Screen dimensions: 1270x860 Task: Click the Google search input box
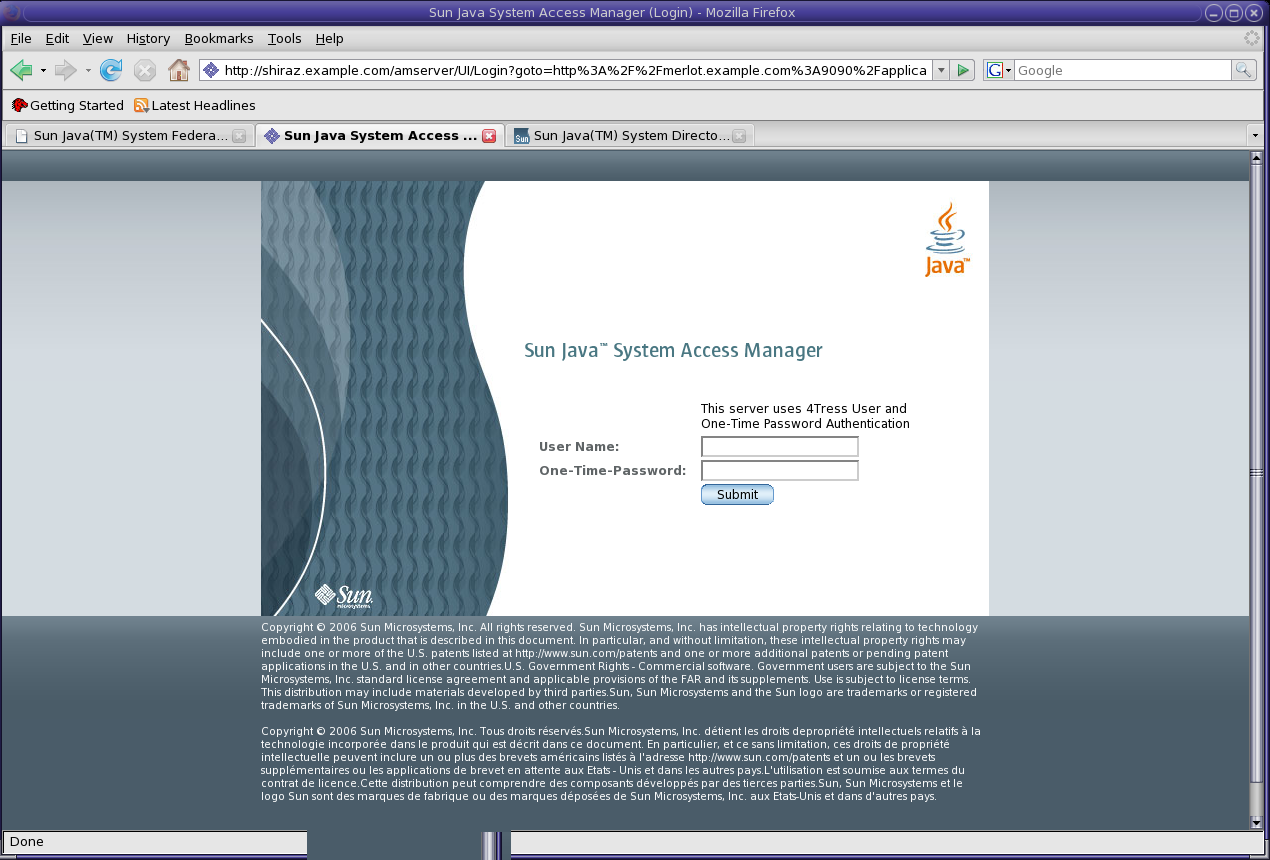tap(1123, 70)
